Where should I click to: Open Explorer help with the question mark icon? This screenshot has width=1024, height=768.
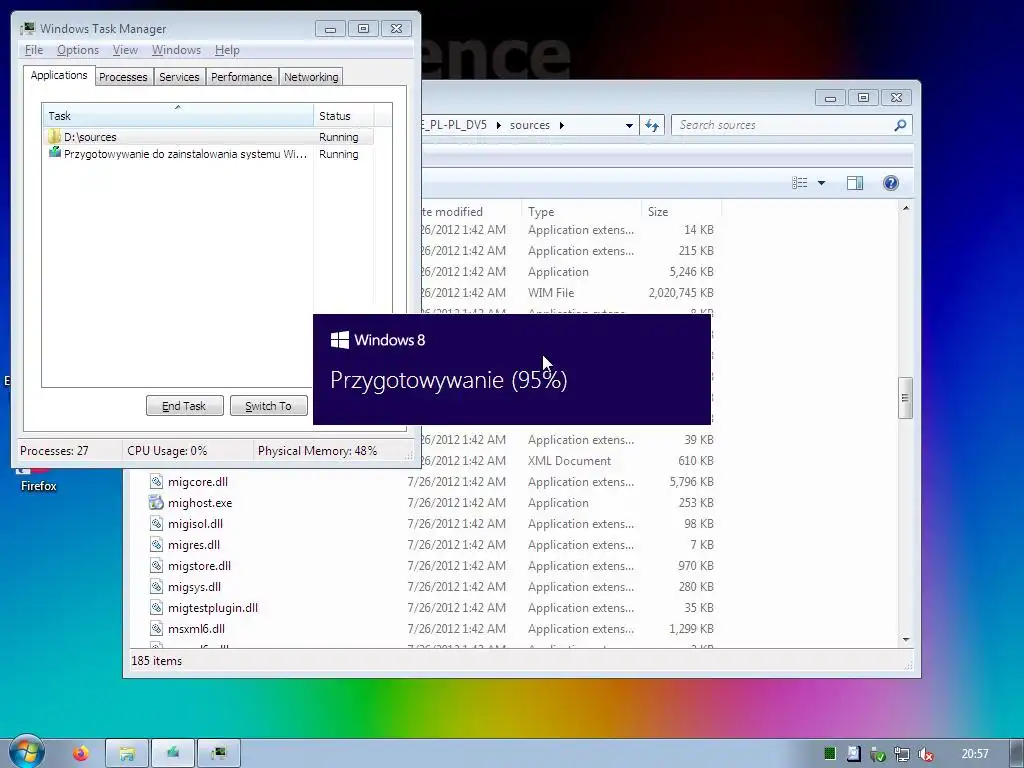tap(891, 183)
